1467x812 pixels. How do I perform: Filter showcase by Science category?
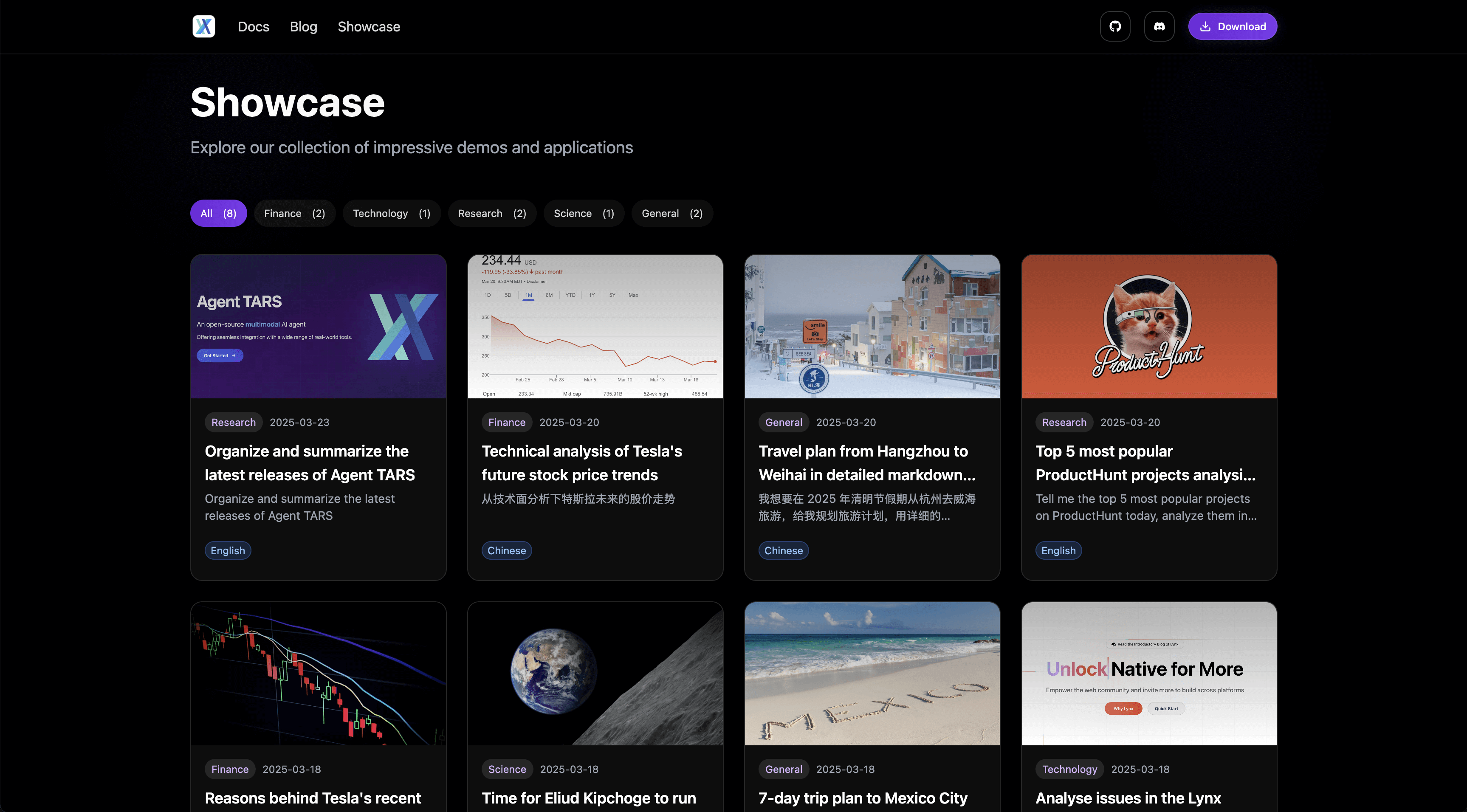pos(583,213)
